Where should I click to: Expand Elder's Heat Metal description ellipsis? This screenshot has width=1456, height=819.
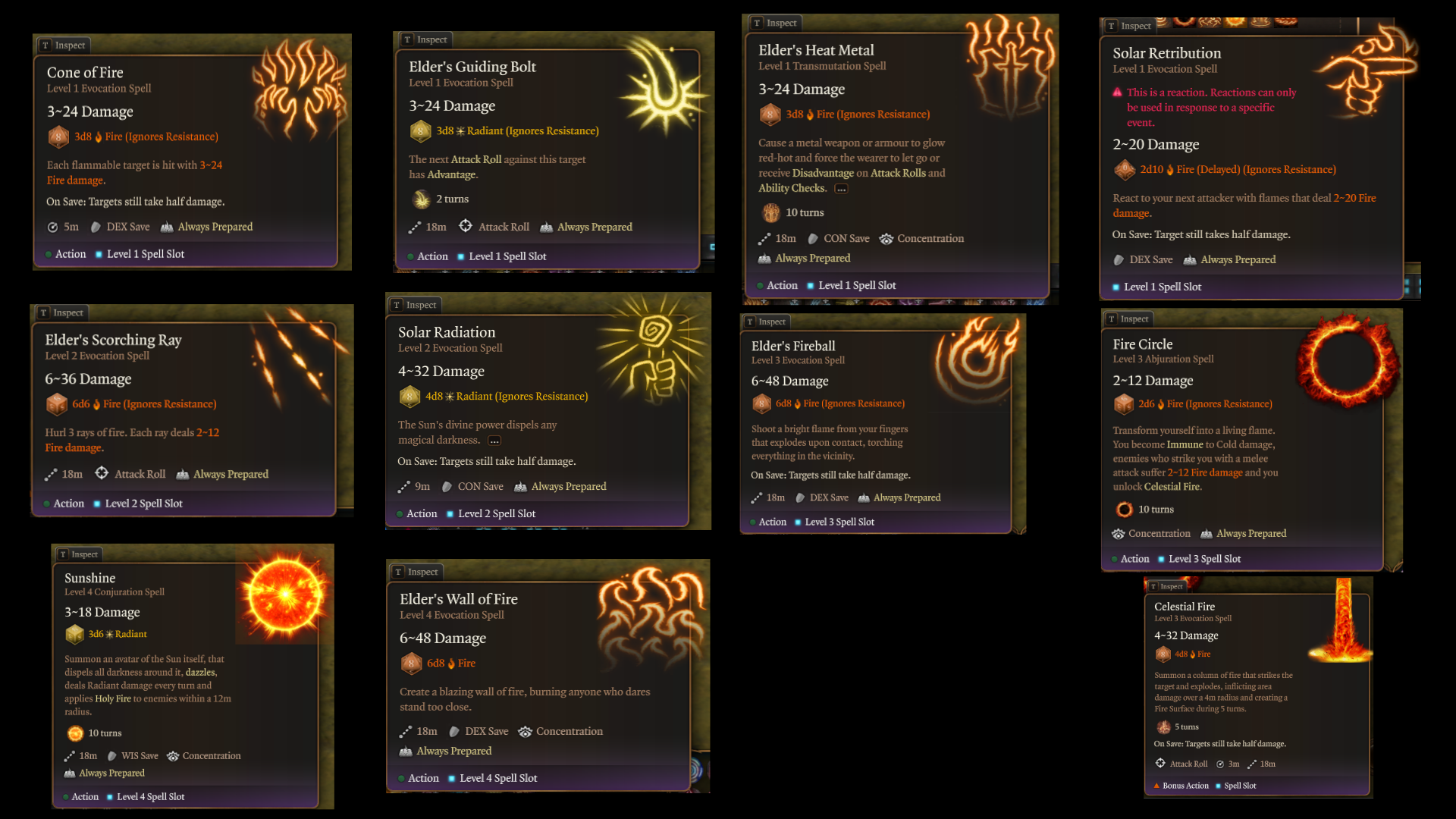coord(841,189)
